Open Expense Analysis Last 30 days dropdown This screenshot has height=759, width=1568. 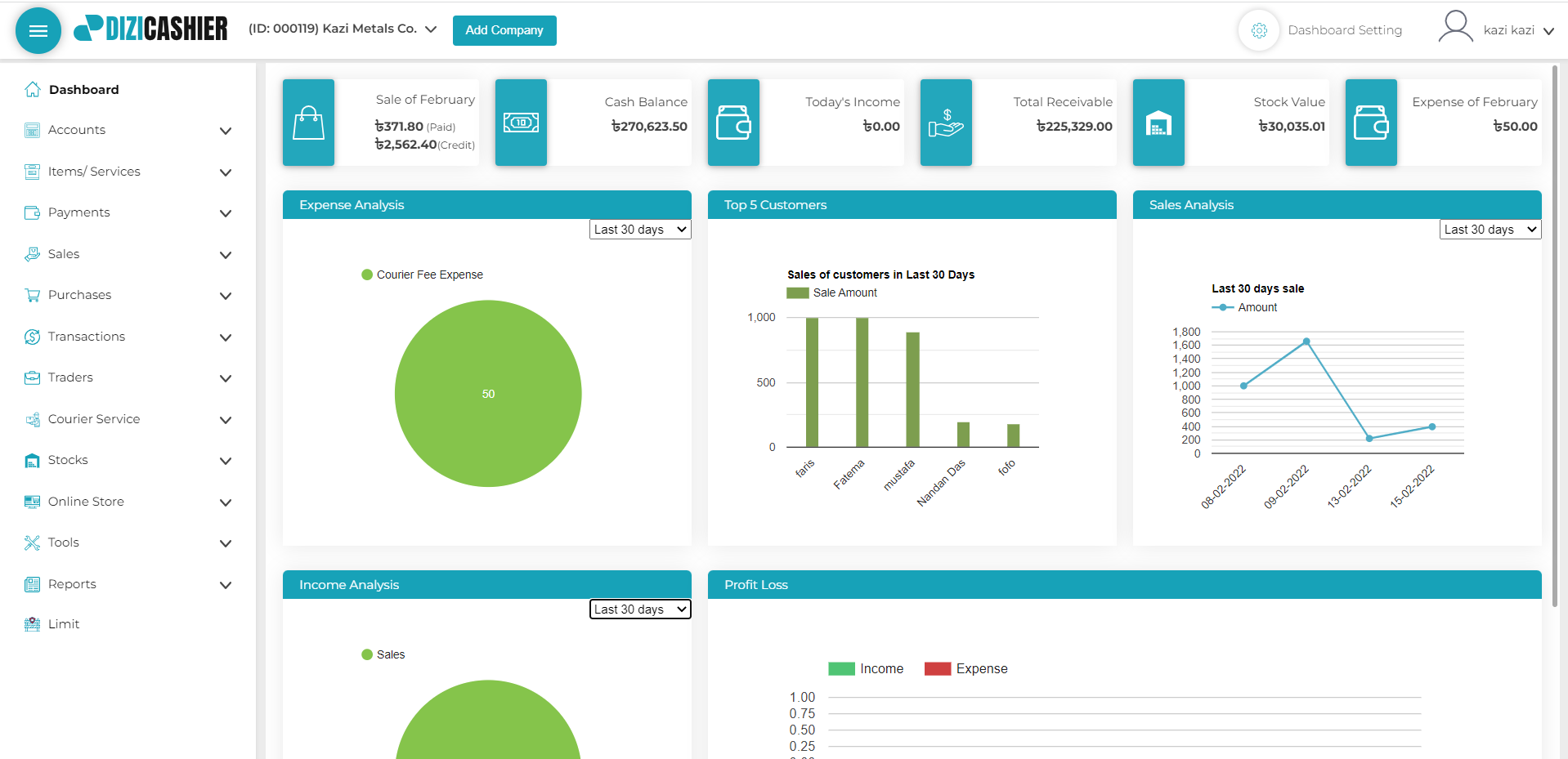[x=640, y=230]
